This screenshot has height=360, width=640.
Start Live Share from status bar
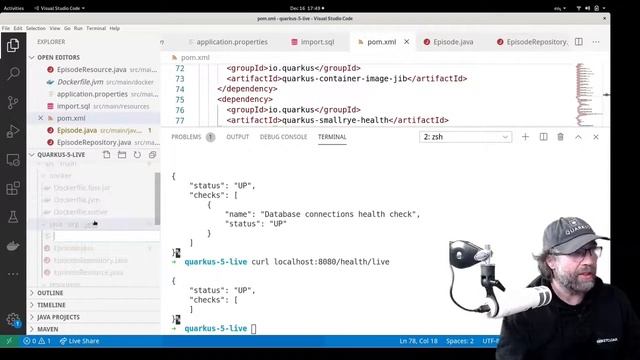[x=79, y=341]
